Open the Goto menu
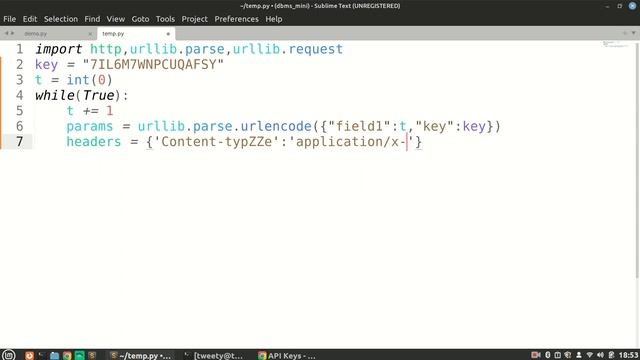 pos(140,19)
